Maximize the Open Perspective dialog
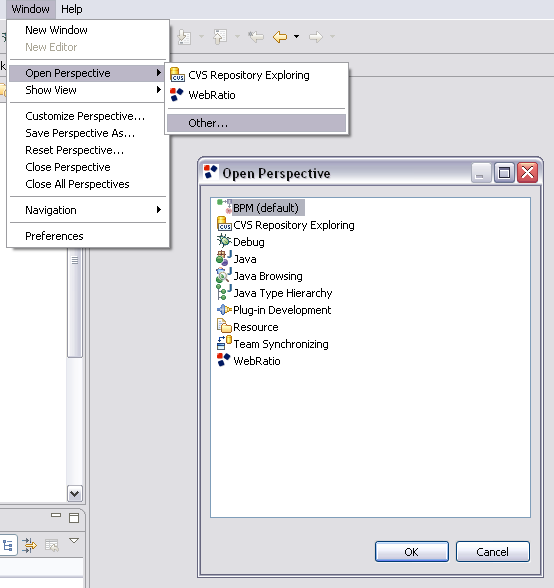The height and width of the screenshot is (588, 554). (504, 173)
